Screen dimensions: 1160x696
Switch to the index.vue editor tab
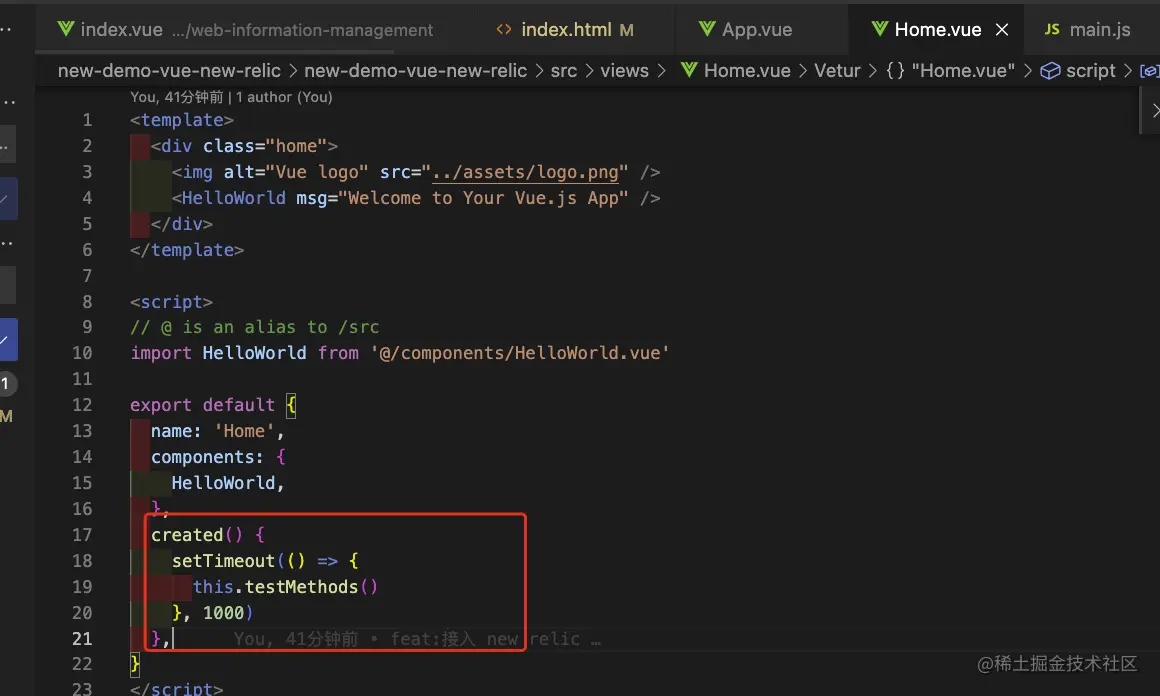255,30
